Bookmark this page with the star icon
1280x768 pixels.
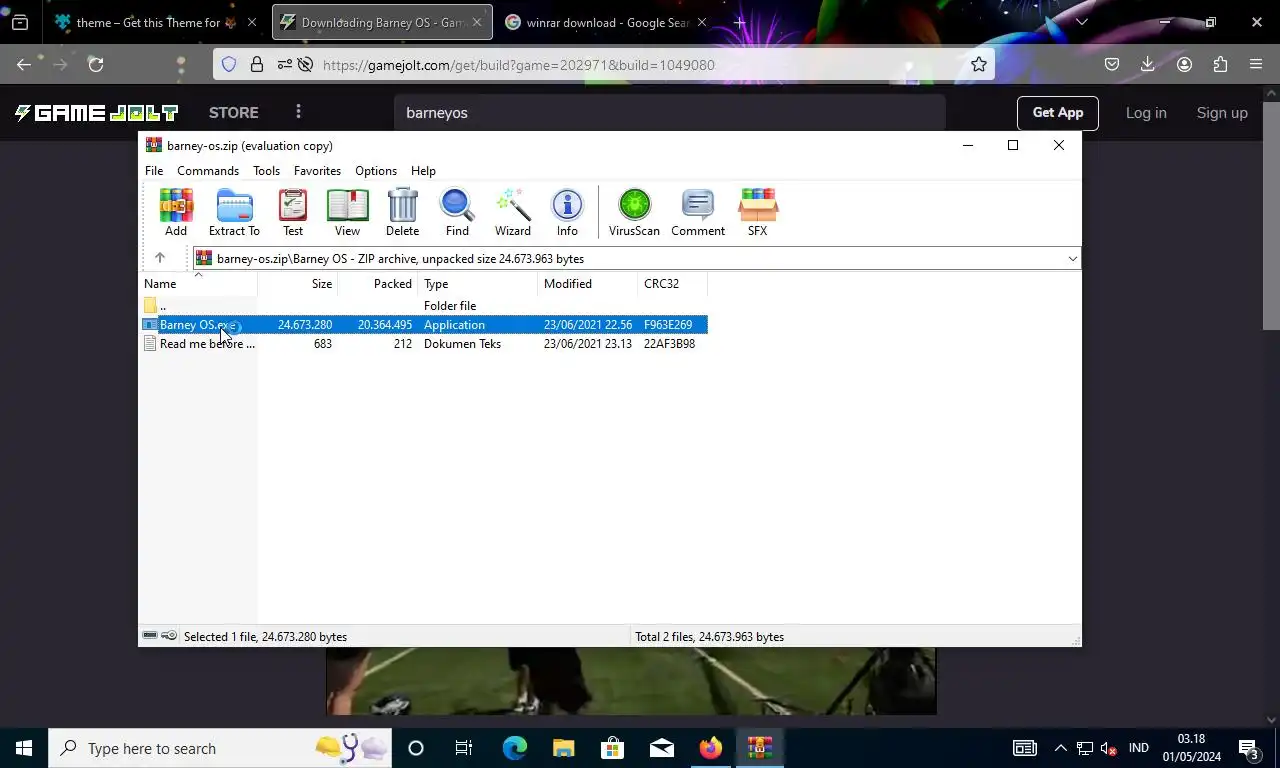point(979,64)
